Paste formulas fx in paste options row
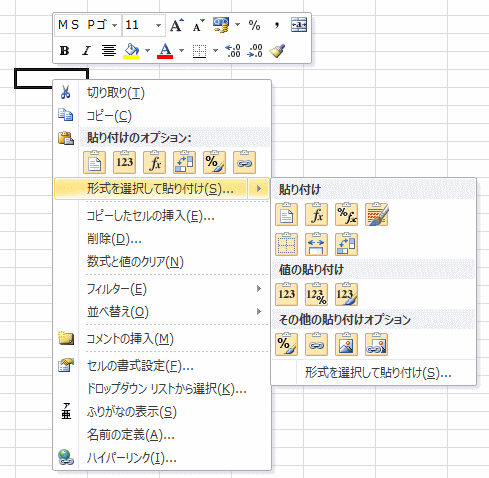Image resolution: width=489 pixels, height=478 pixels. (154, 163)
